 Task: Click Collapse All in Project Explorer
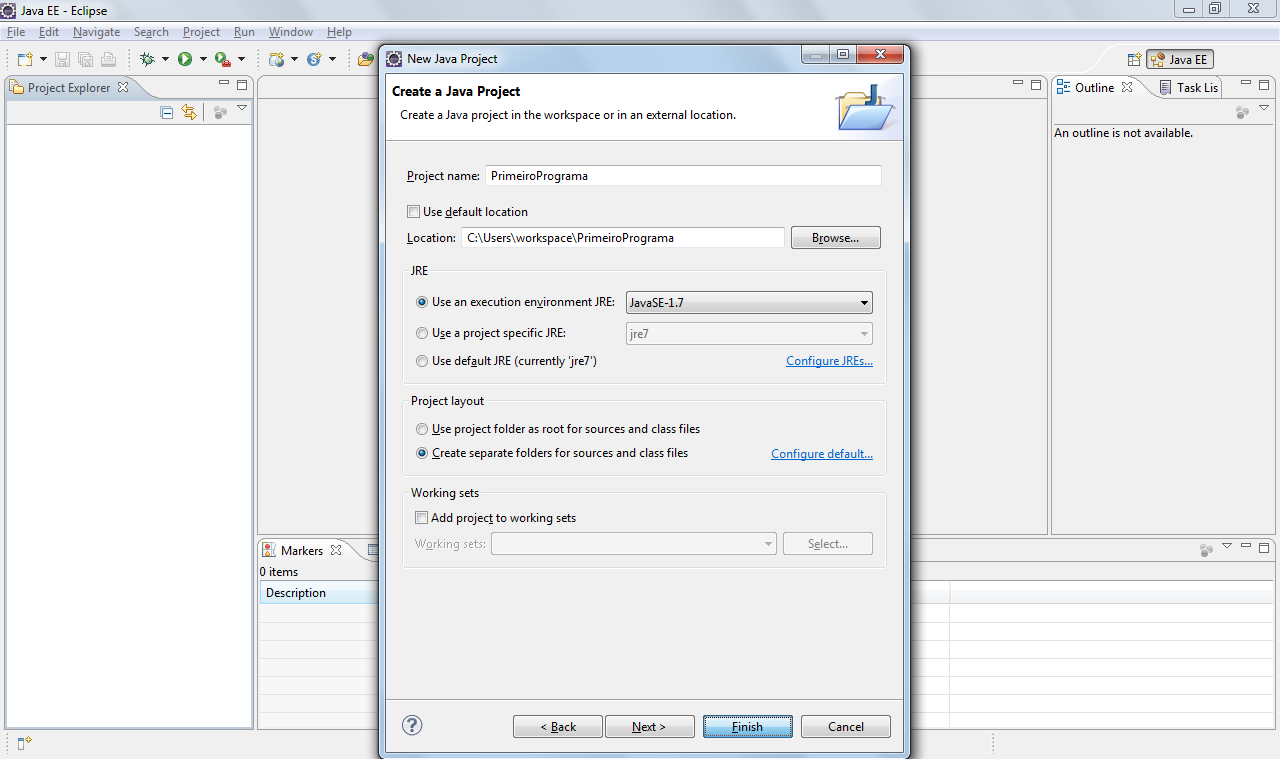point(167,113)
